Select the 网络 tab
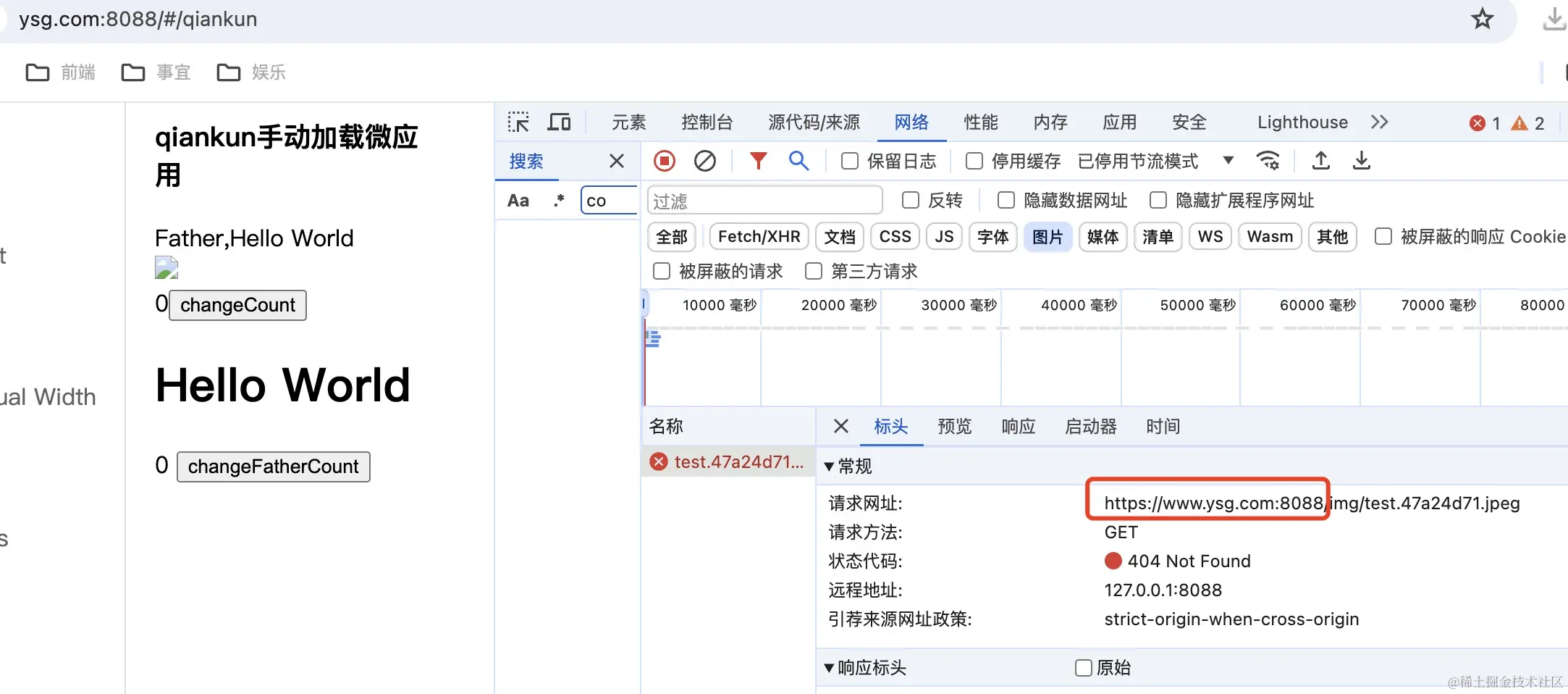The height and width of the screenshot is (694, 1568). tap(911, 122)
